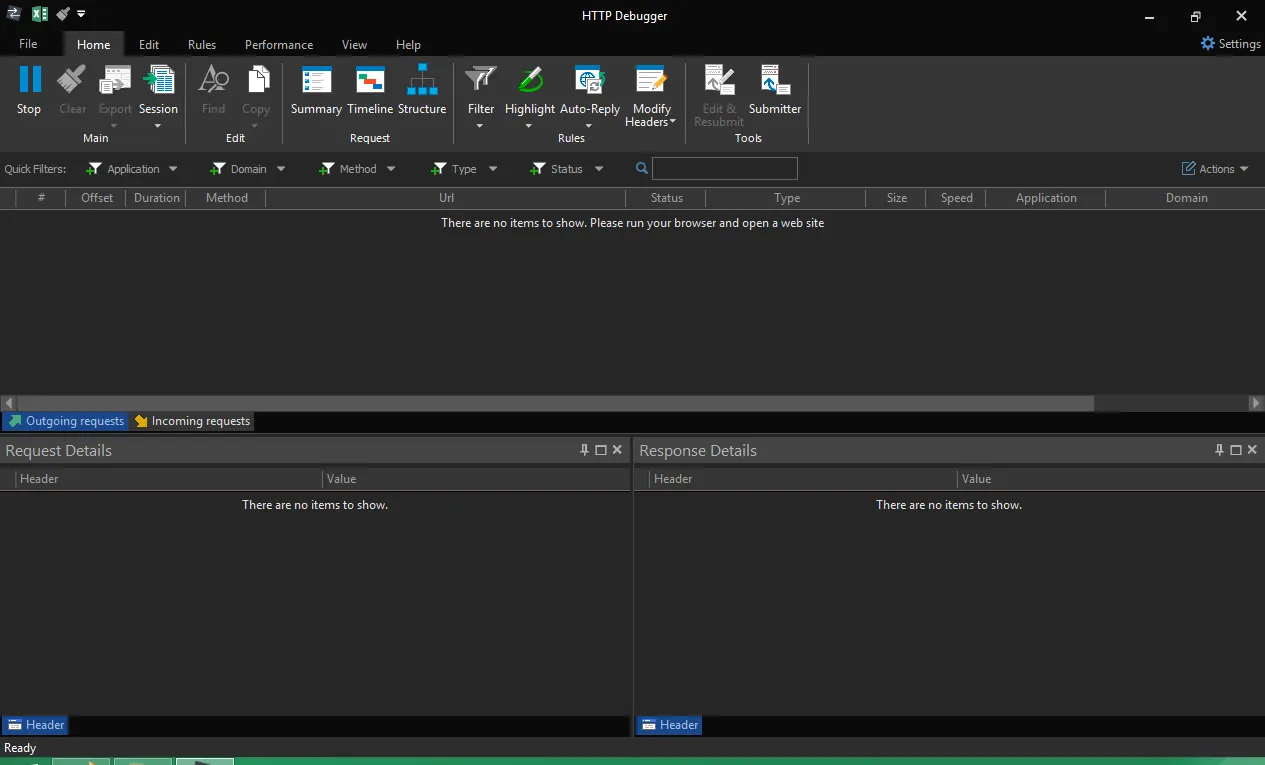Screen dimensions: 1265x765
Task: Expand the arrow under Filter button
Action: pos(479,126)
